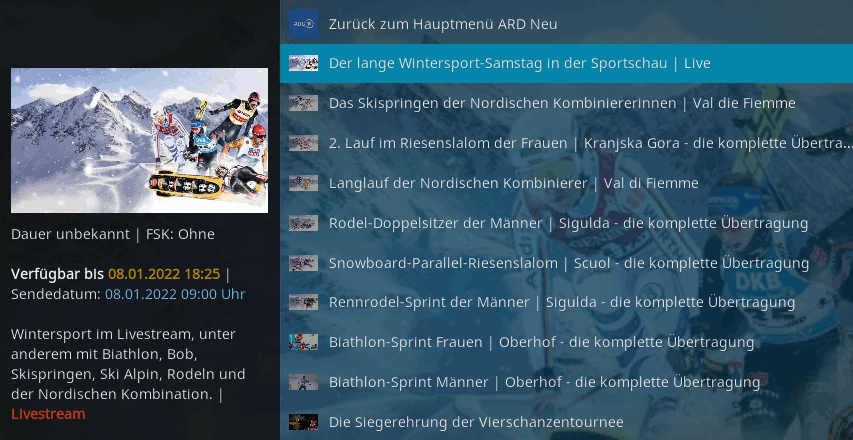The height and width of the screenshot is (440, 853).
Task: Open 'Zurück zum Hauptmenü ARD Neu' entry
Action: (x=566, y=24)
